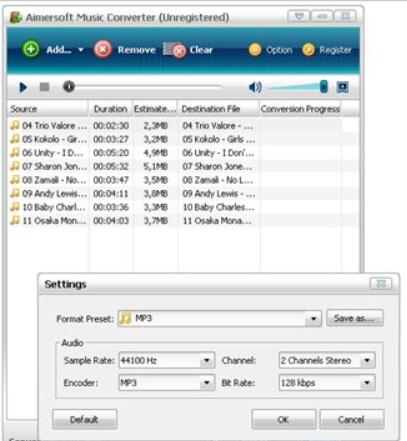This screenshot has width=407, height=441.
Task: Click music note icon of 07 Sharon Jones
Action: click(15, 166)
